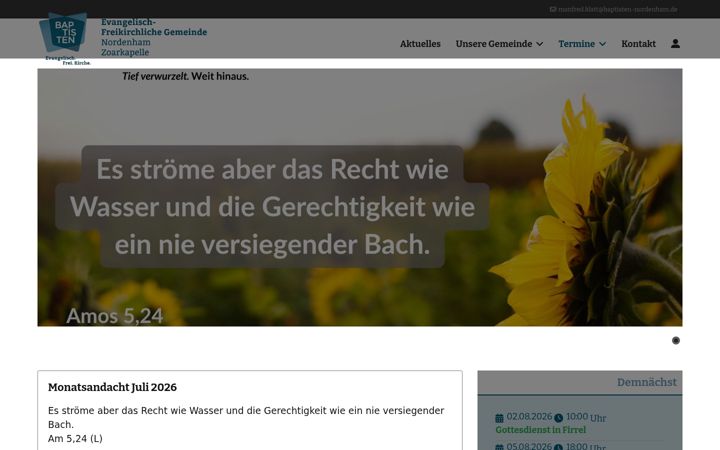Open the Unsere Gemeinde menu item

(494, 44)
